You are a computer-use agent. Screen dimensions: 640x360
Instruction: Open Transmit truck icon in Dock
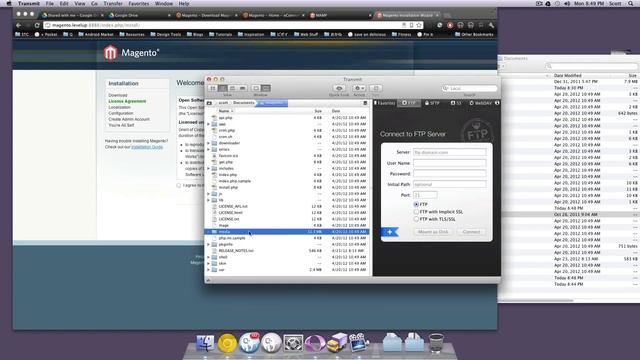tap(337, 343)
